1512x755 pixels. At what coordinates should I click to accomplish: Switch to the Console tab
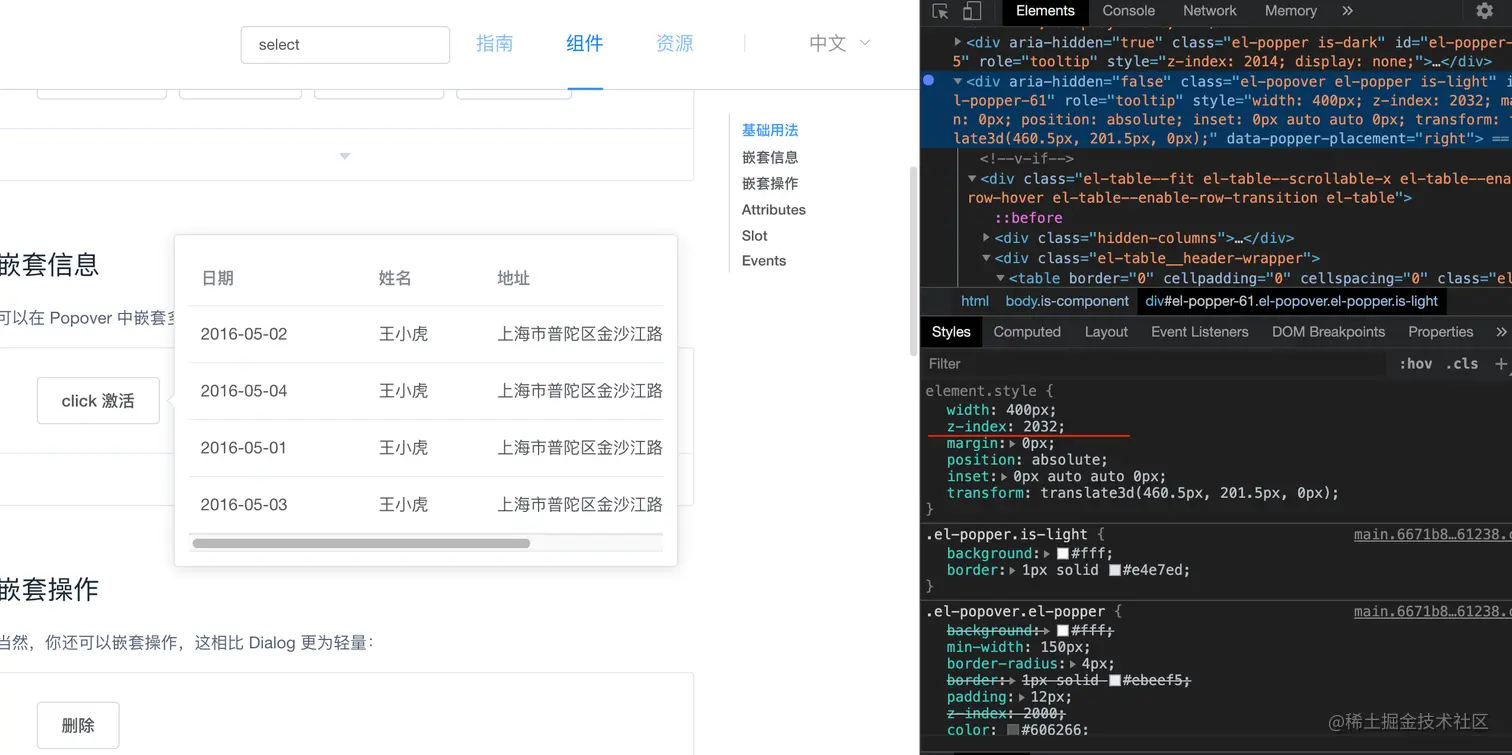tap(1129, 11)
